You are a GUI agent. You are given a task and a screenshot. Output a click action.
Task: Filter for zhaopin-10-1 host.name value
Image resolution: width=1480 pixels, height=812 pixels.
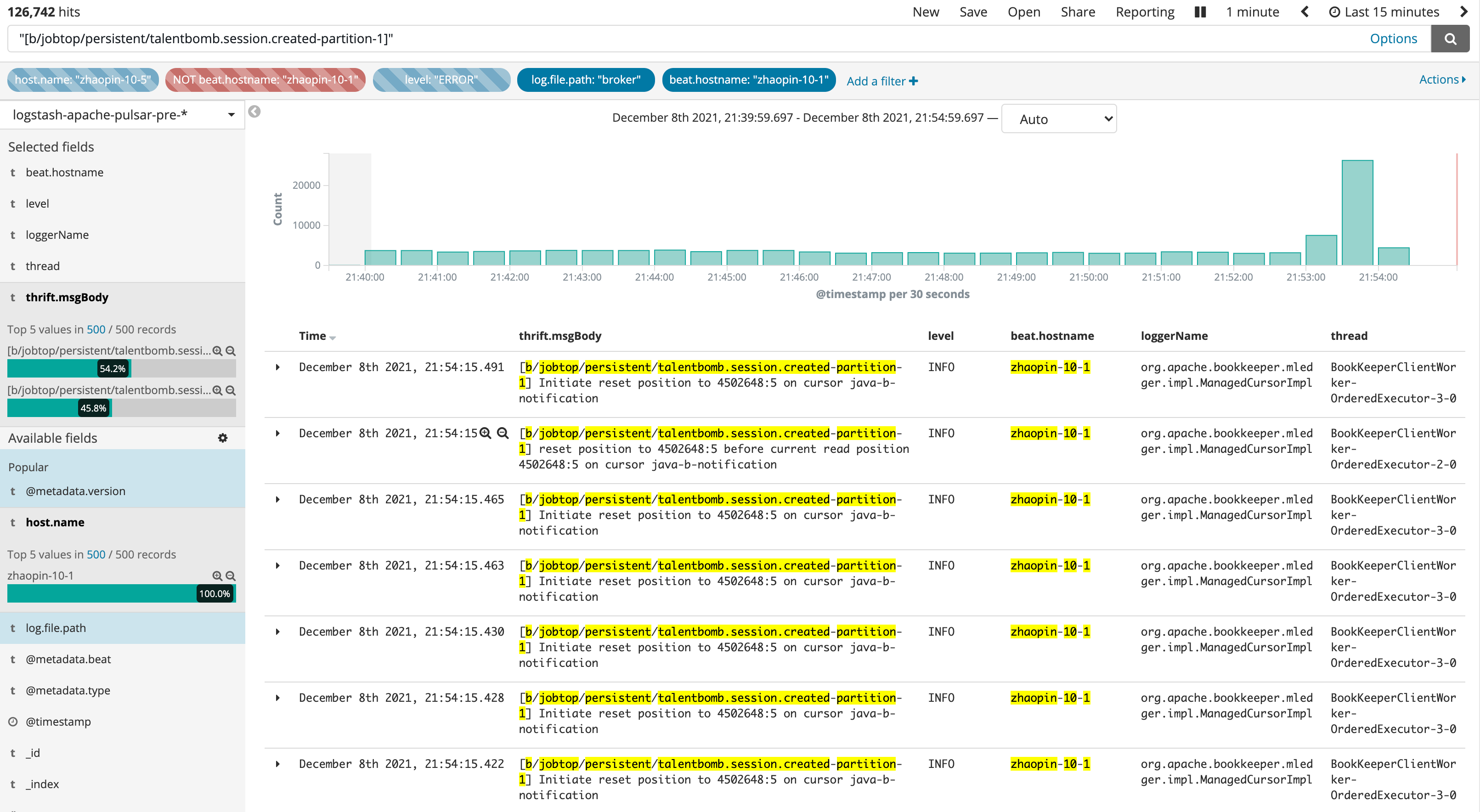(x=217, y=576)
